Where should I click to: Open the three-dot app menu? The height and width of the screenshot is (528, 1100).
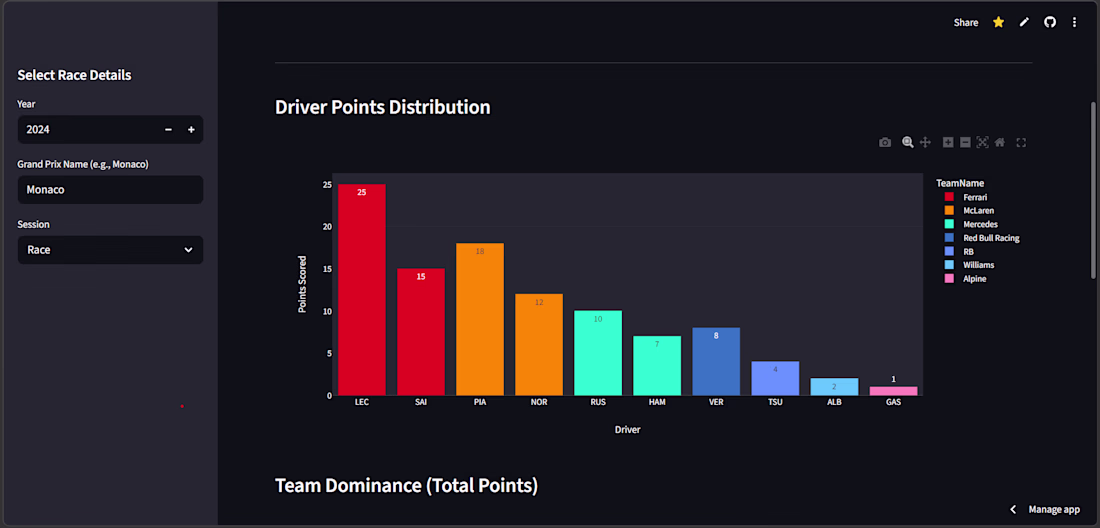pyautogui.click(x=1074, y=22)
